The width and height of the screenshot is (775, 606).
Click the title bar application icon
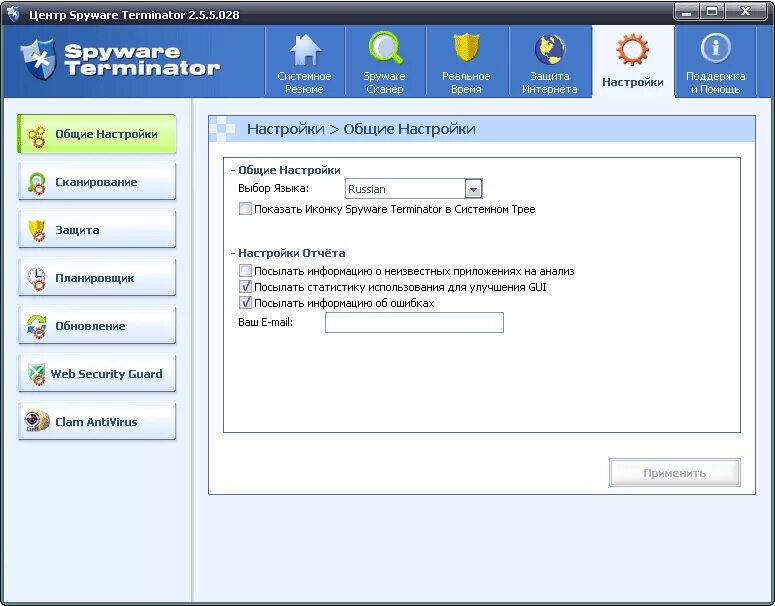coord(13,14)
